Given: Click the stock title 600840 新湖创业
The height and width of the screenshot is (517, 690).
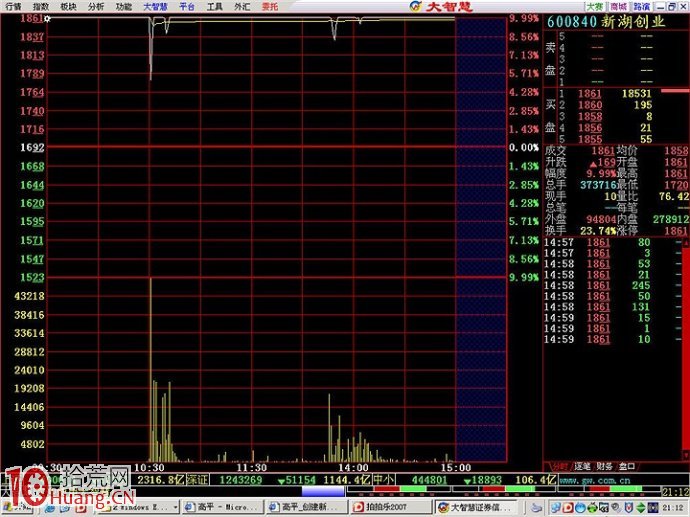Looking at the screenshot, I should tap(606, 21).
